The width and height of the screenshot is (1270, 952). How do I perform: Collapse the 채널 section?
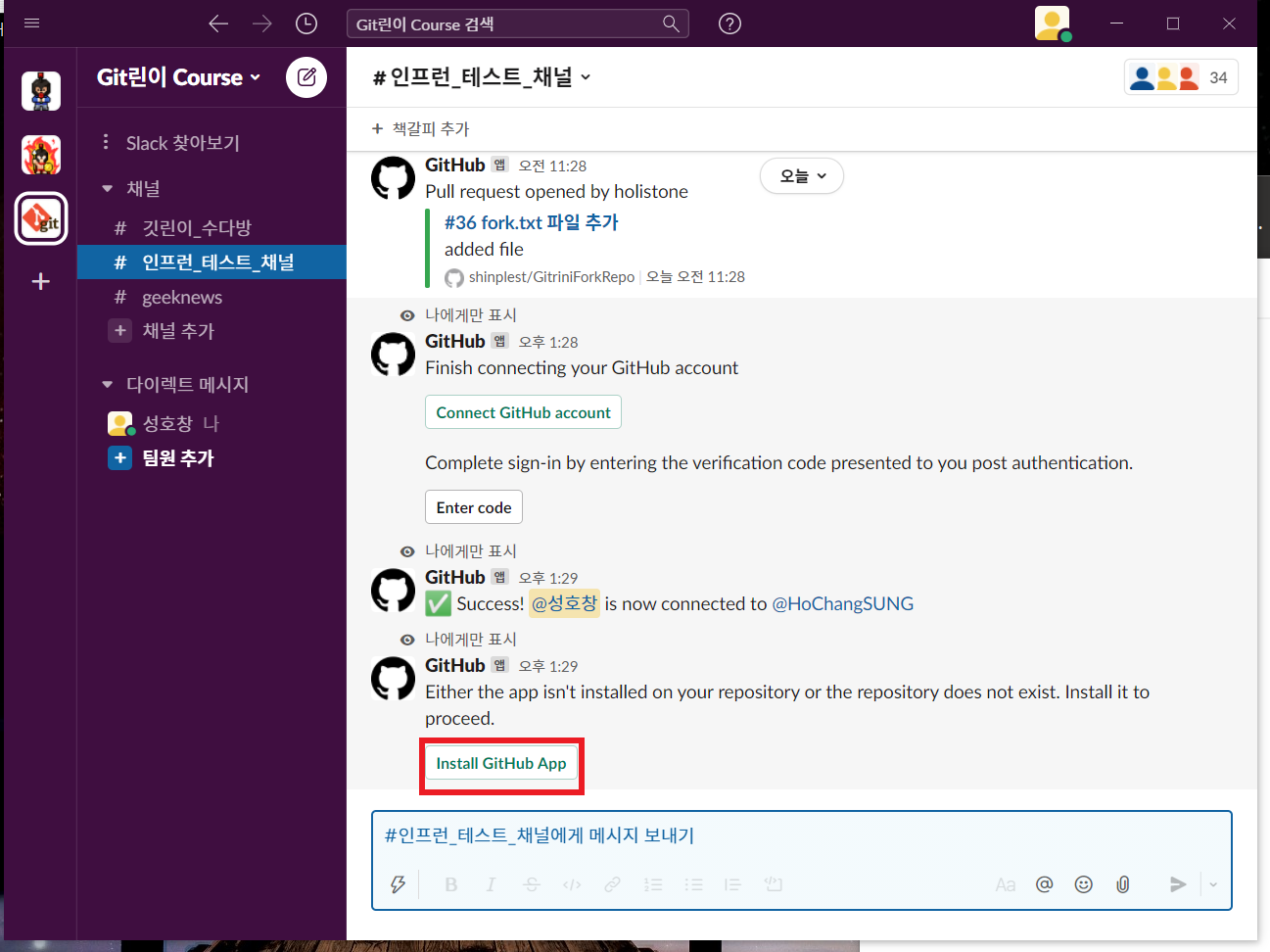tap(108, 189)
